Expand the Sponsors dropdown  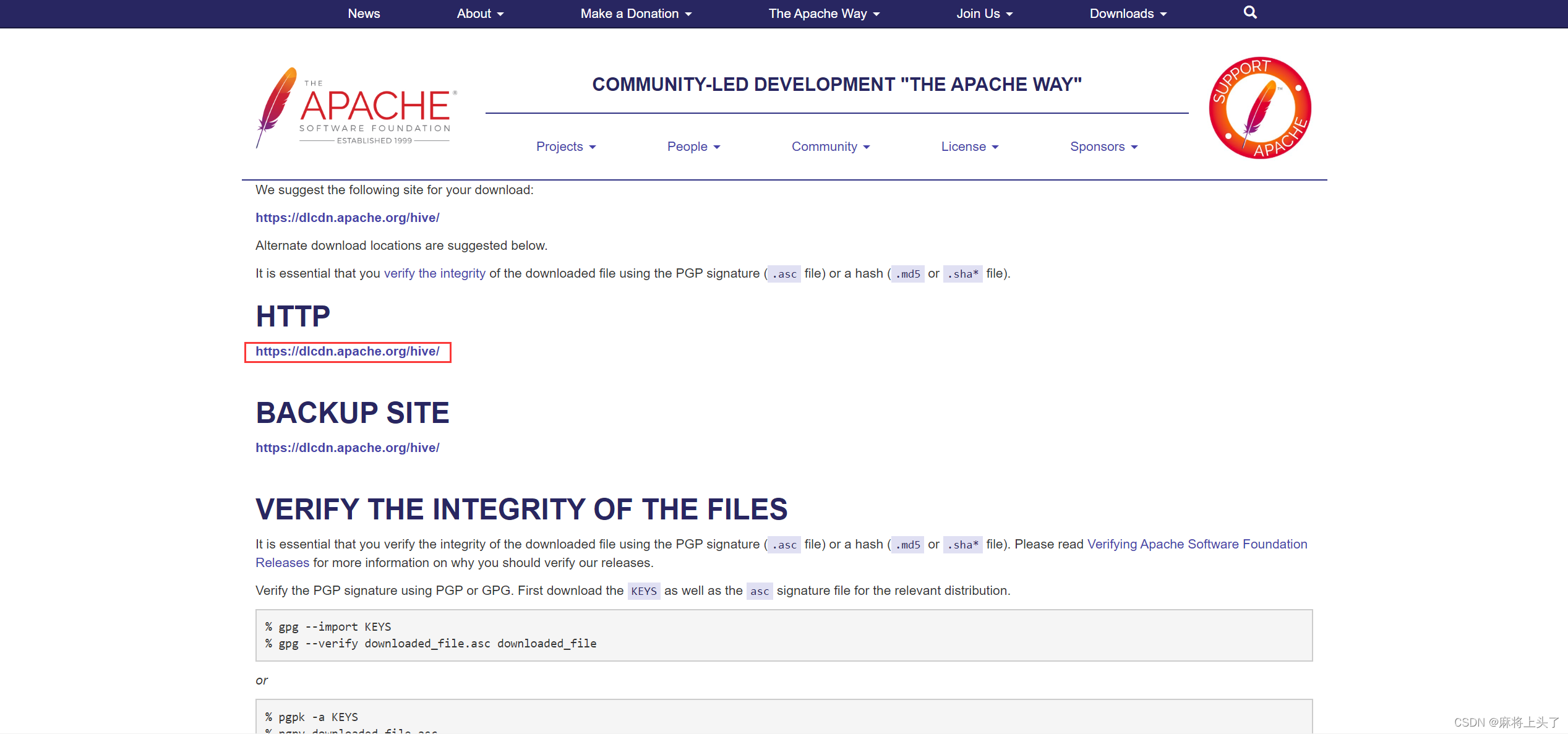[x=1103, y=147]
